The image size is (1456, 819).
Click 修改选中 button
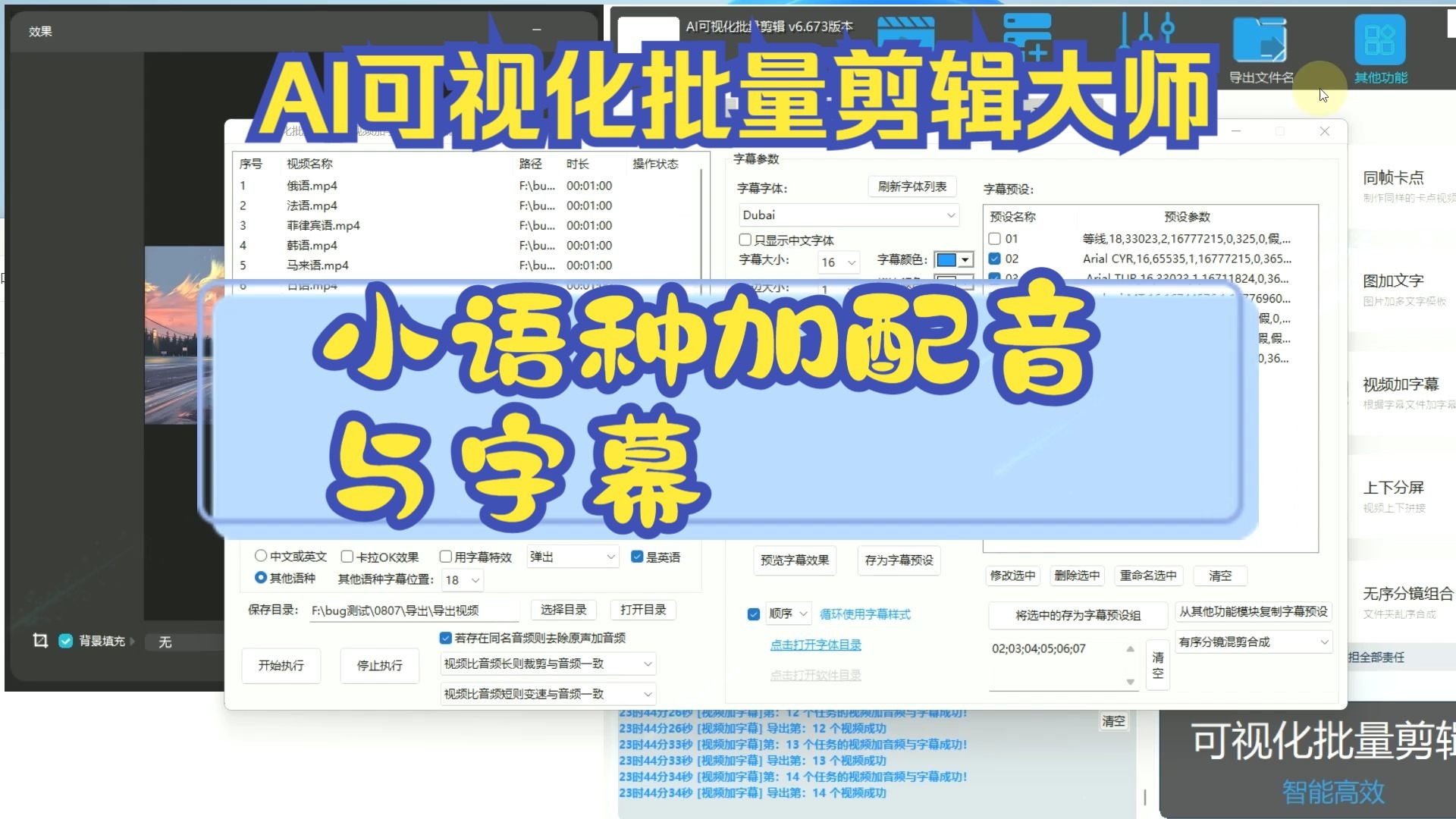[1012, 576]
